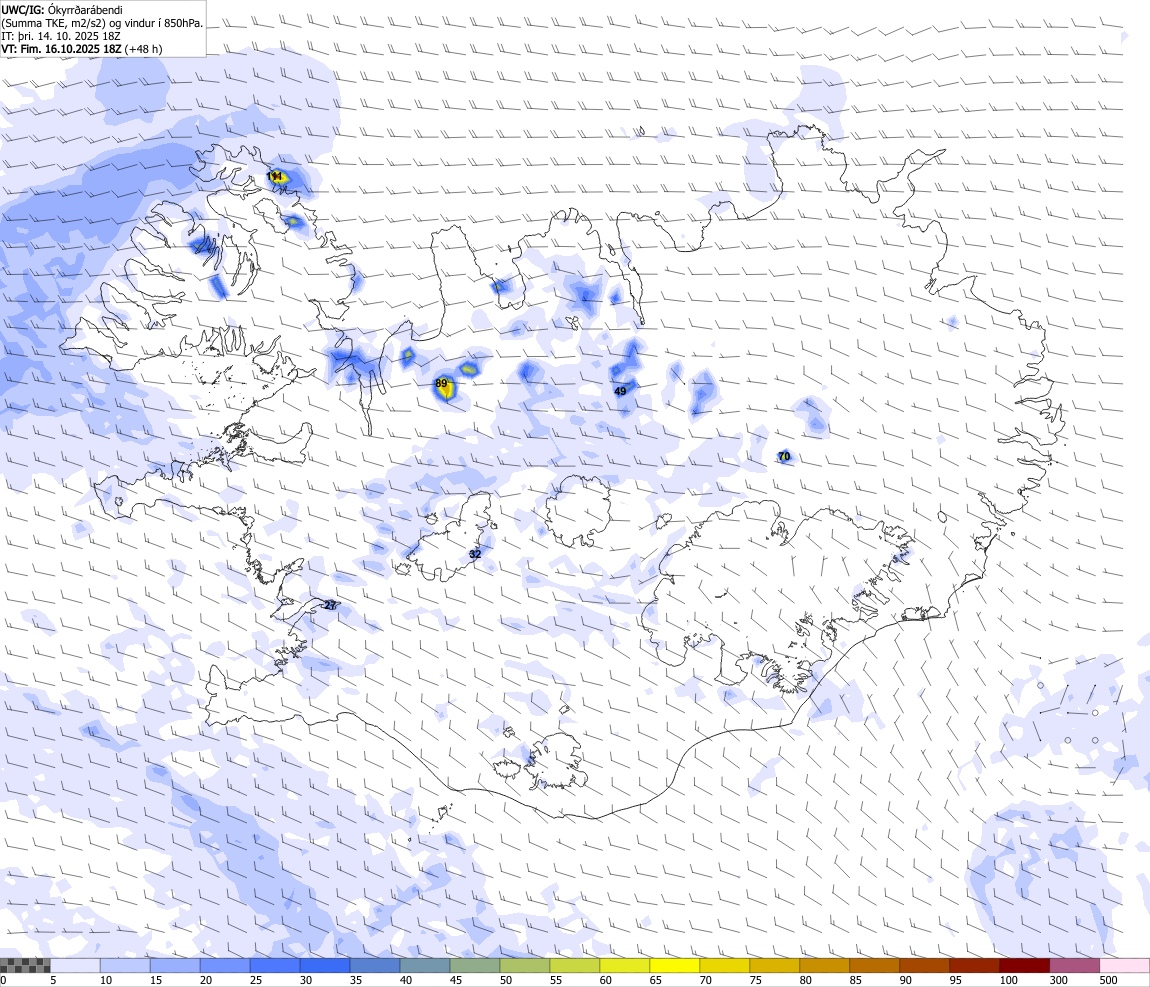Image resolution: width=1150 pixels, height=987 pixels.
Task: Click the legend swatch between 40 and 45
Action: point(425,965)
